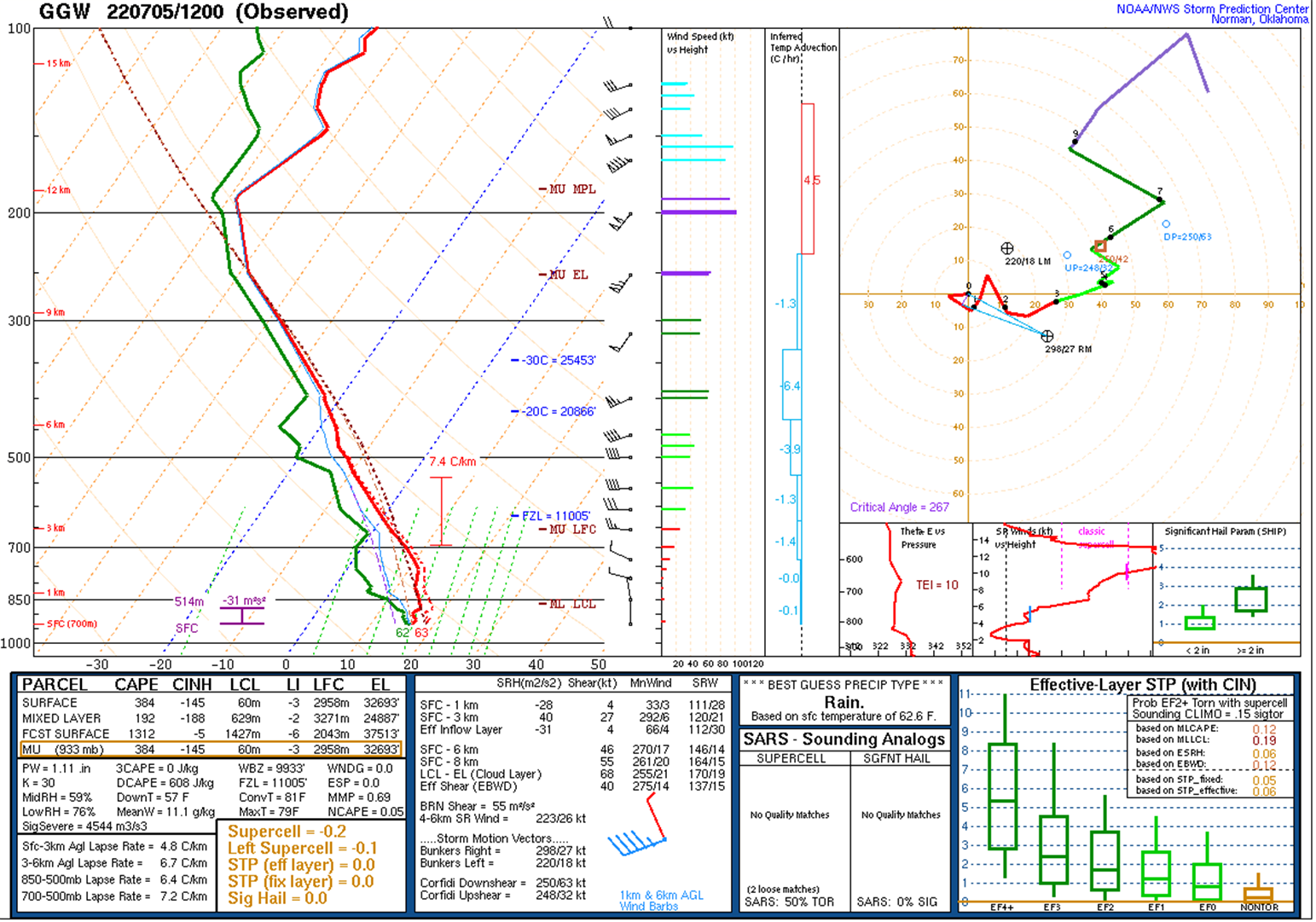Select the PARCEL column header
Viewport: 1316px width, 922px height.
point(55,685)
